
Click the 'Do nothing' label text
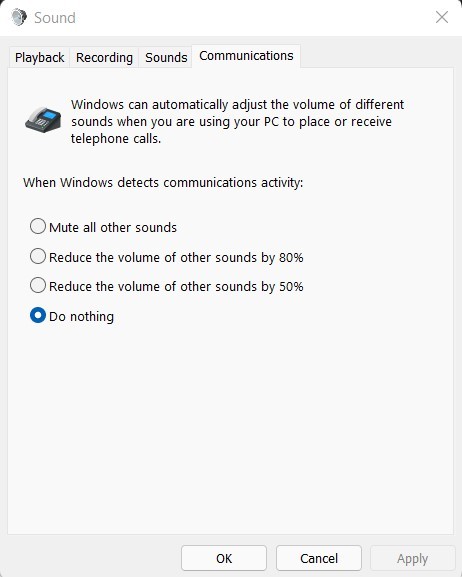pos(81,316)
